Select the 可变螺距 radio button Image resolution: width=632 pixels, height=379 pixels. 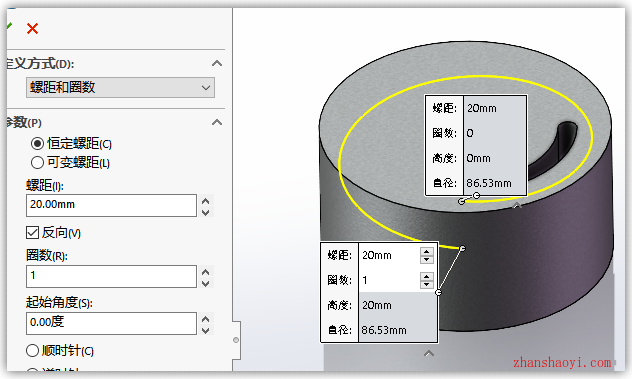coord(37,162)
